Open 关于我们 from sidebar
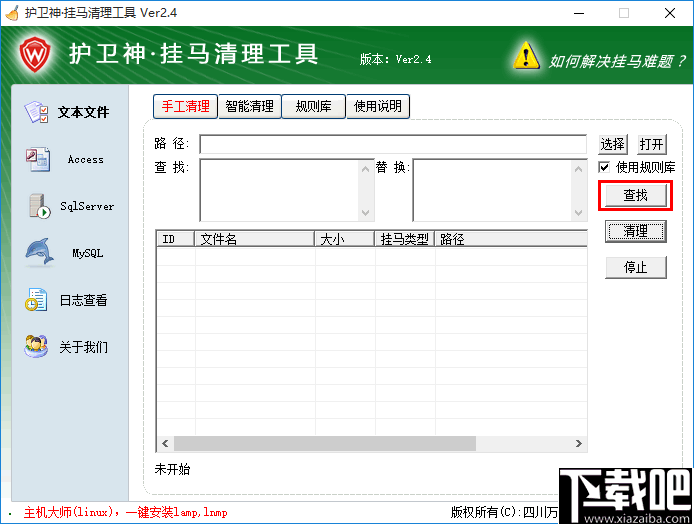This screenshot has width=694, height=524. coord(83,347)
